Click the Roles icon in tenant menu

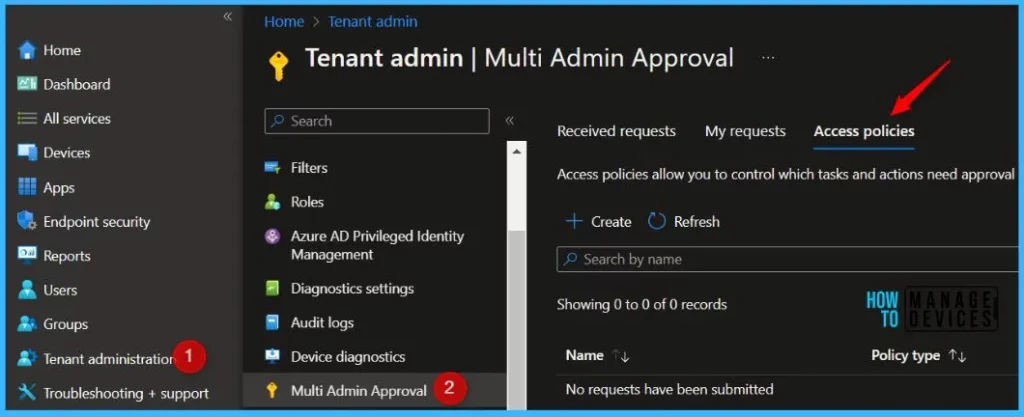click(x=272, y=202)
